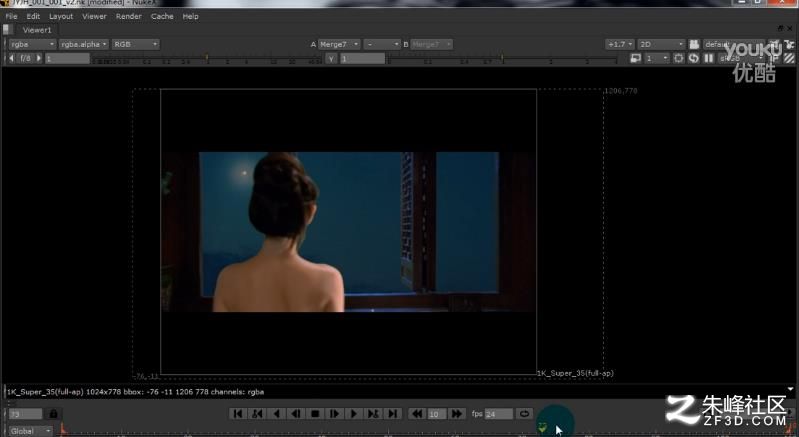
Task: Open the rgba channel set dropdown
Action: (x=32, y=44)
